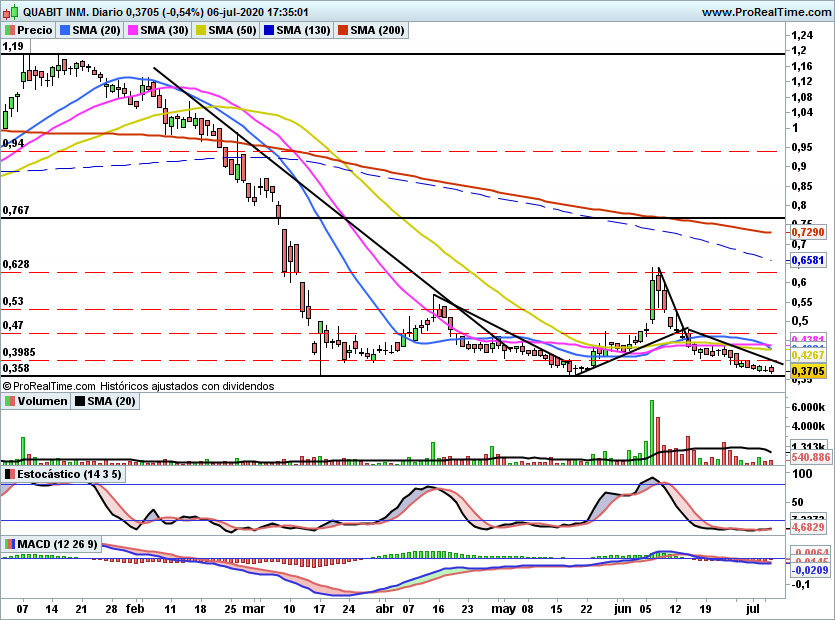Click the MACD indicator icon
Screen dimensions: 835x620
[10, 544]
